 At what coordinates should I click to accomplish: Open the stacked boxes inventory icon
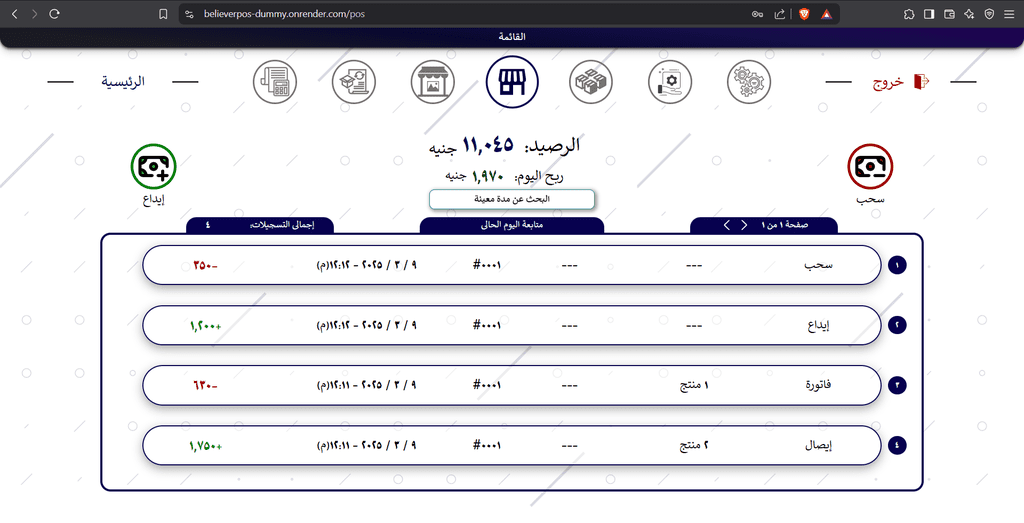591,82
